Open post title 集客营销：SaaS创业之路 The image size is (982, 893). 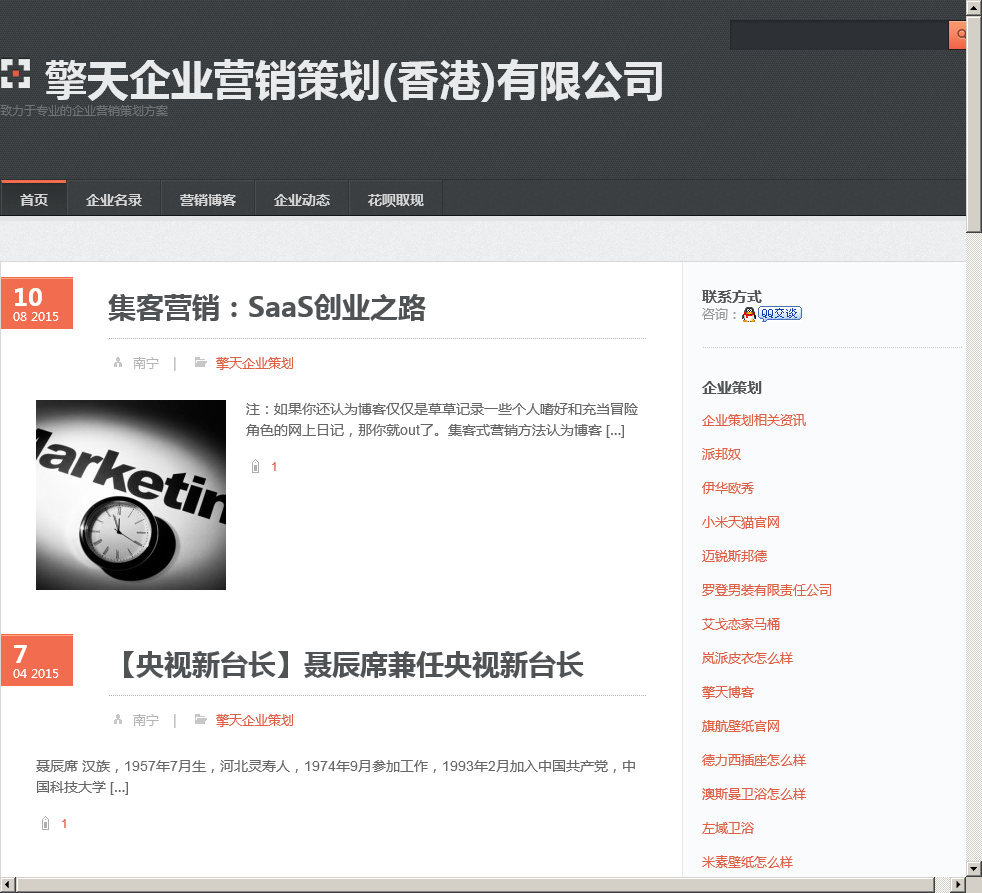267,307
